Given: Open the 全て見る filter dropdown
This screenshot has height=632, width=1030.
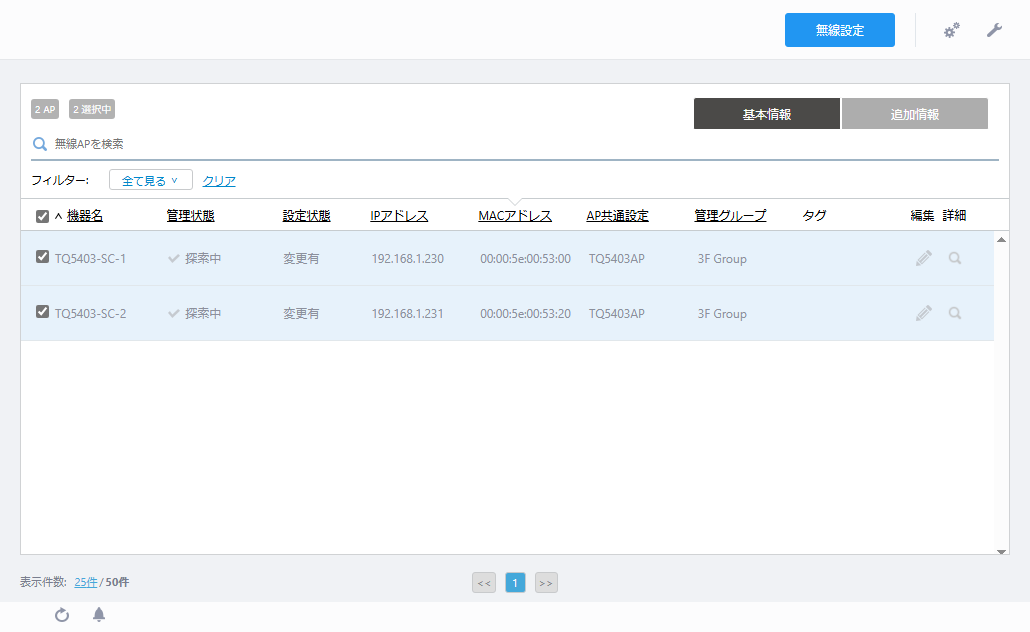Looking at the screenshot, I should tap(150, 180).
